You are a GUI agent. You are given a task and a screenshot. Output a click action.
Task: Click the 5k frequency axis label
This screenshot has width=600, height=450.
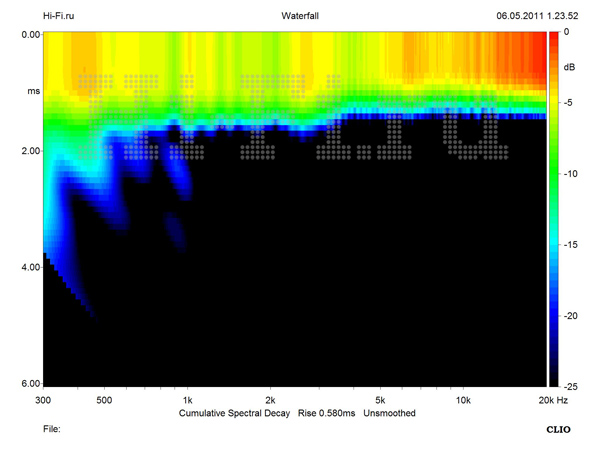point(379,399)
